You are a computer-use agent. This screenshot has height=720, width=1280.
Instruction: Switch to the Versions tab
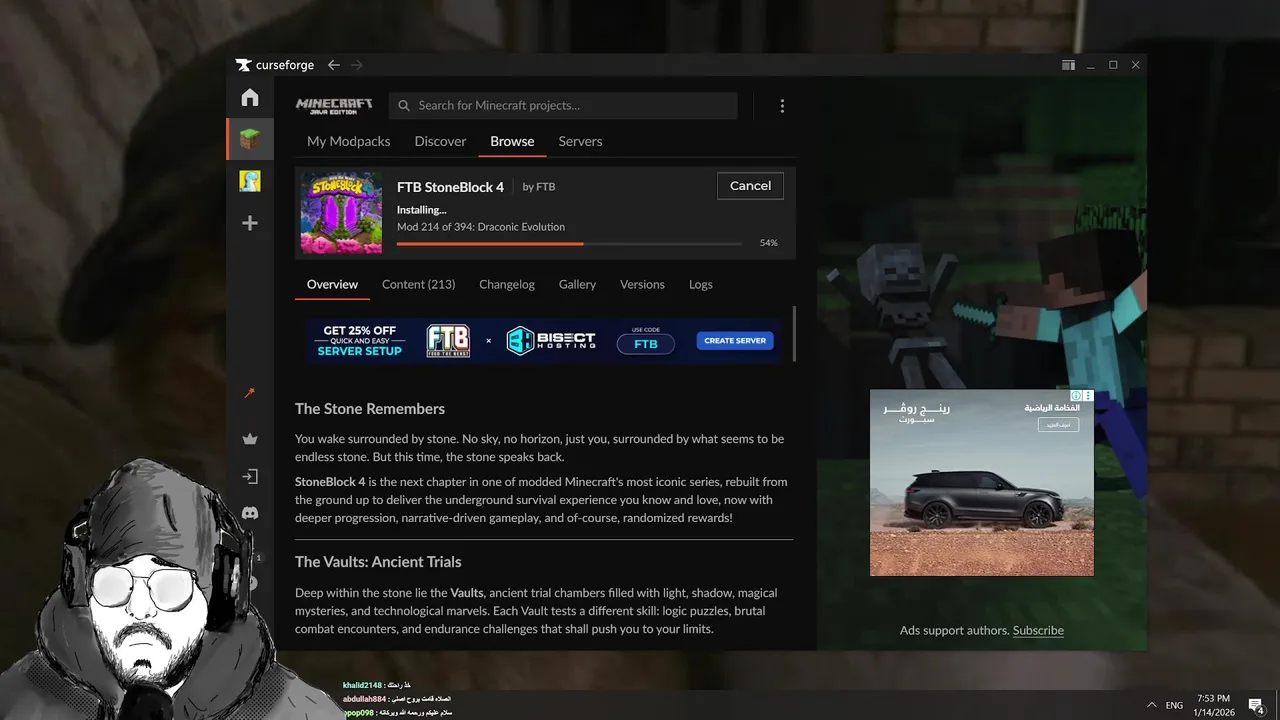(x=642, y=284)
